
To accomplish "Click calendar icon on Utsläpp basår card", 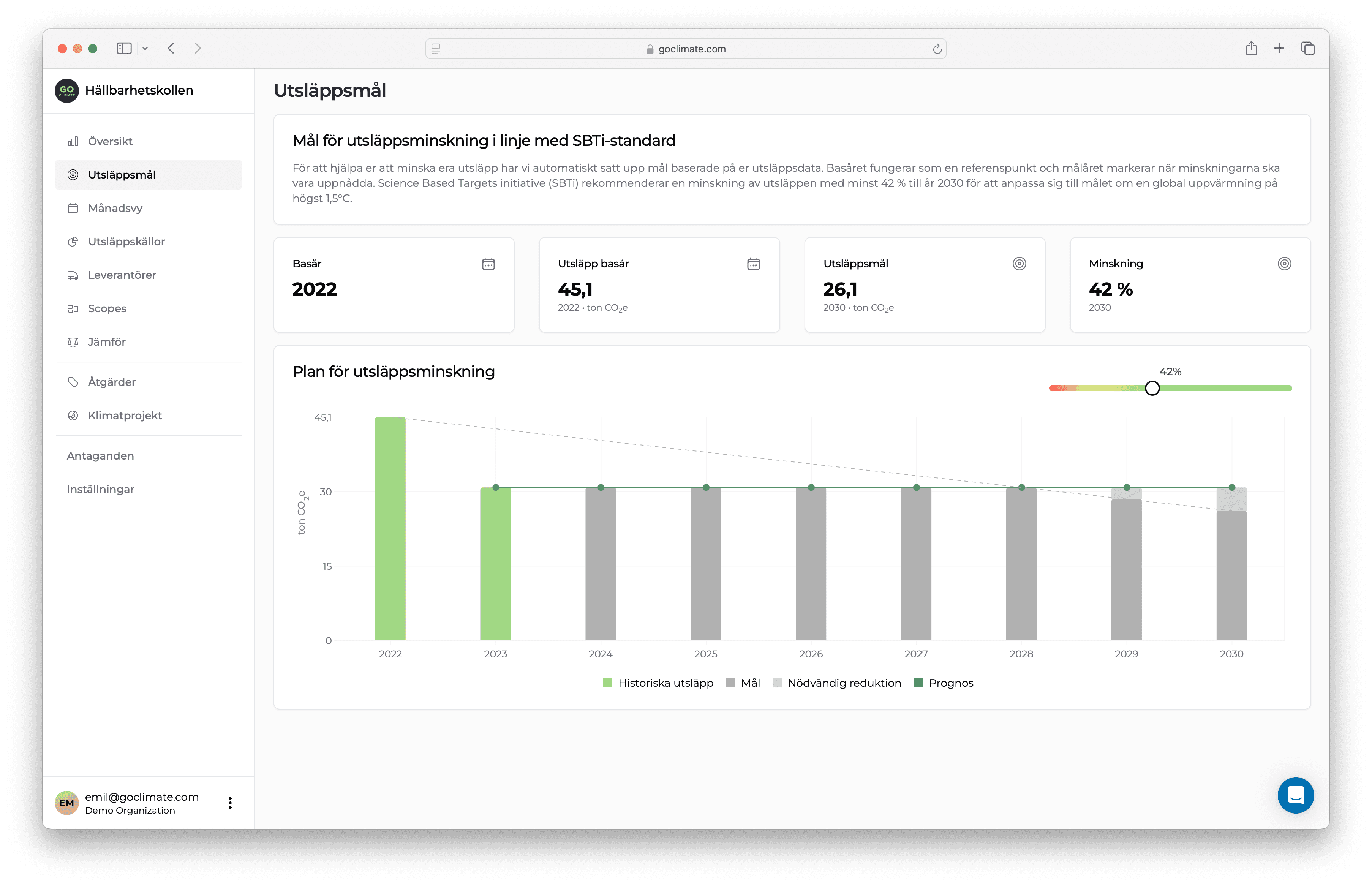I will tap(753, 264).
